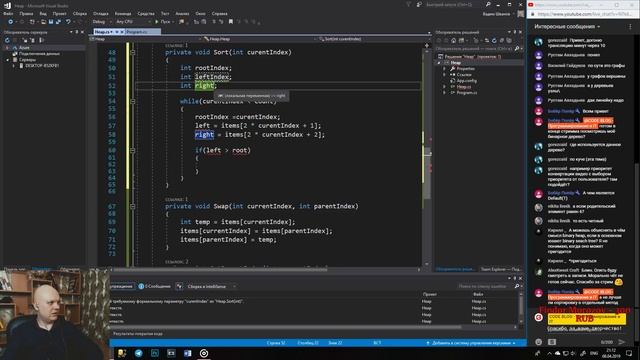Screen dimensions: 640x360
Task: Open the Build + IntelliSense dropdown
Action: (x=211, y=286)
